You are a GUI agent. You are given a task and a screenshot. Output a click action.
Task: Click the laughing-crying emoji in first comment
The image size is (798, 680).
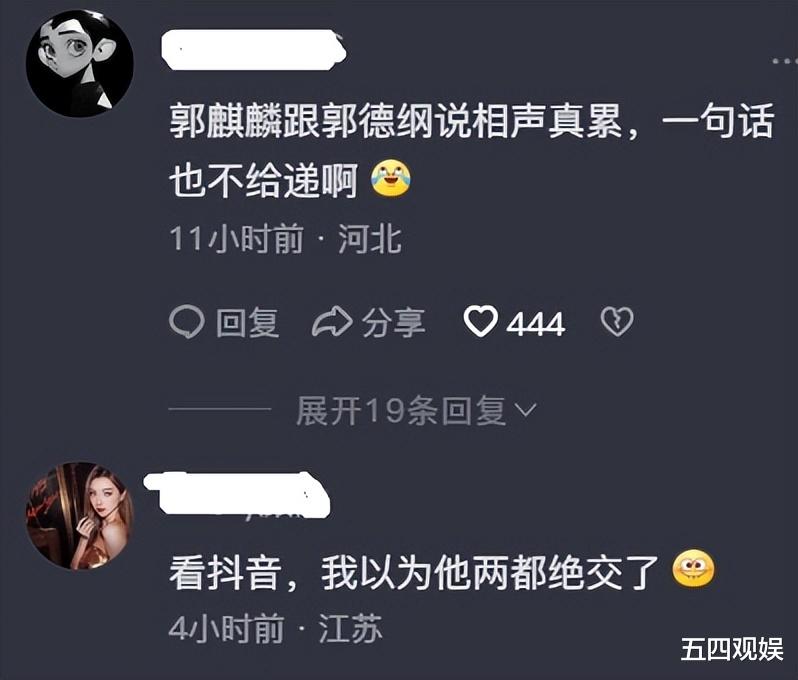pos(390,179)
